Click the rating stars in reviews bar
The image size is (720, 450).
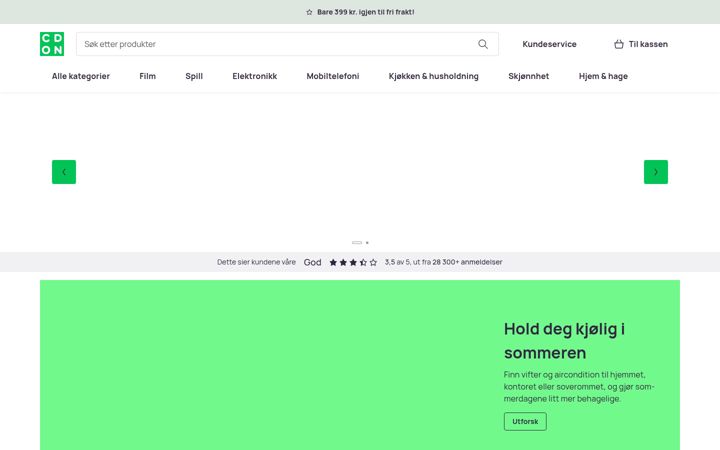pos(353,262)
